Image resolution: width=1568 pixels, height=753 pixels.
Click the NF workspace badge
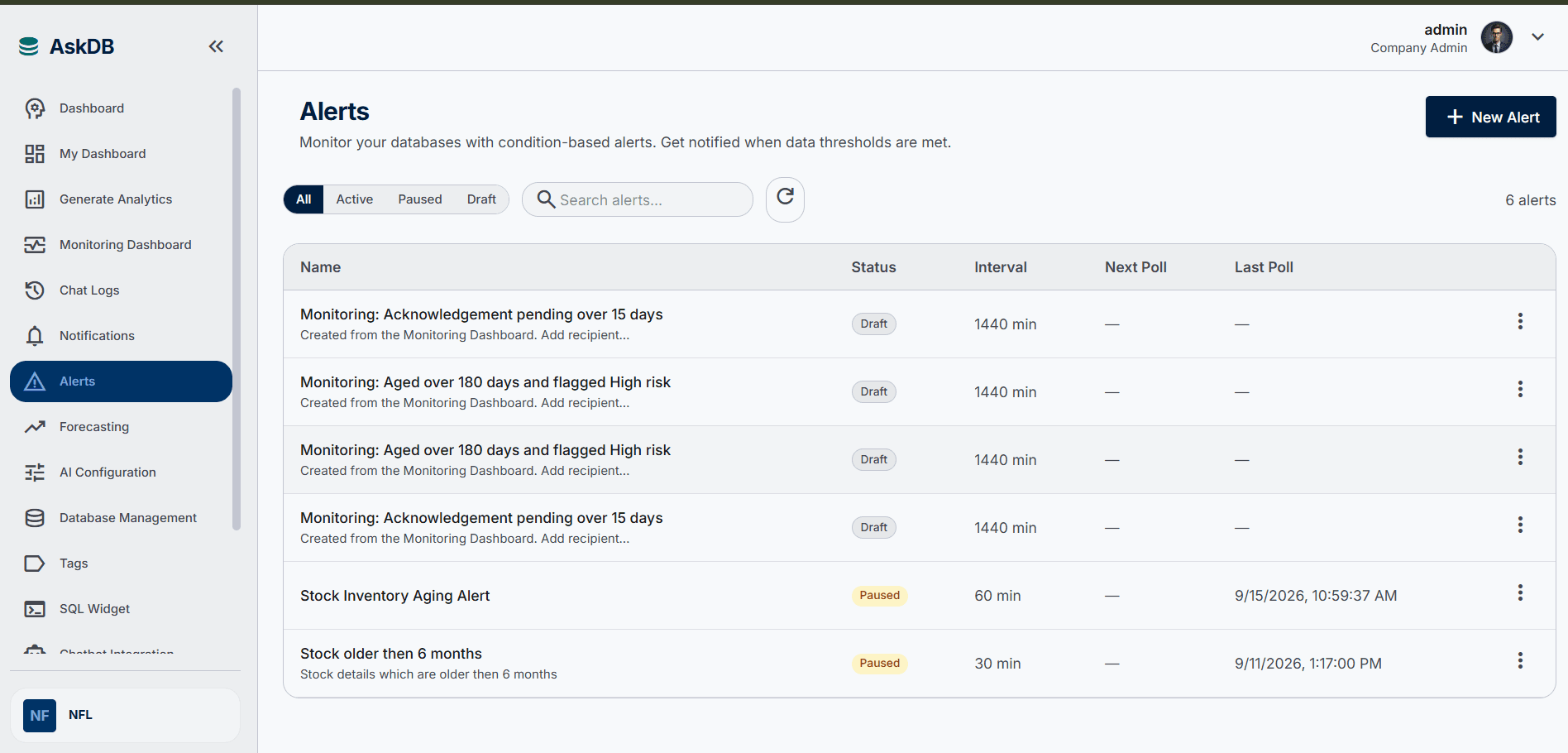click(40, 716)
